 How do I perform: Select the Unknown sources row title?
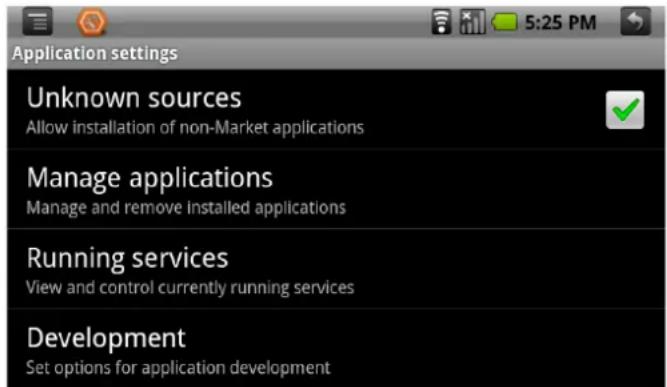point(134,98)
